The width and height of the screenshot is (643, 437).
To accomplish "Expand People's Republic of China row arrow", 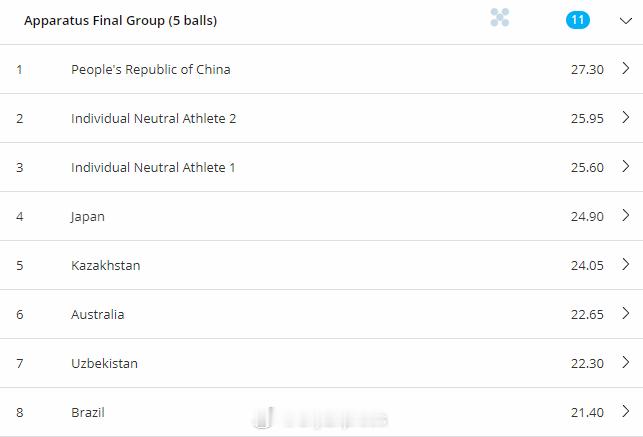I will pyautogui.click(x=626, y=69).
